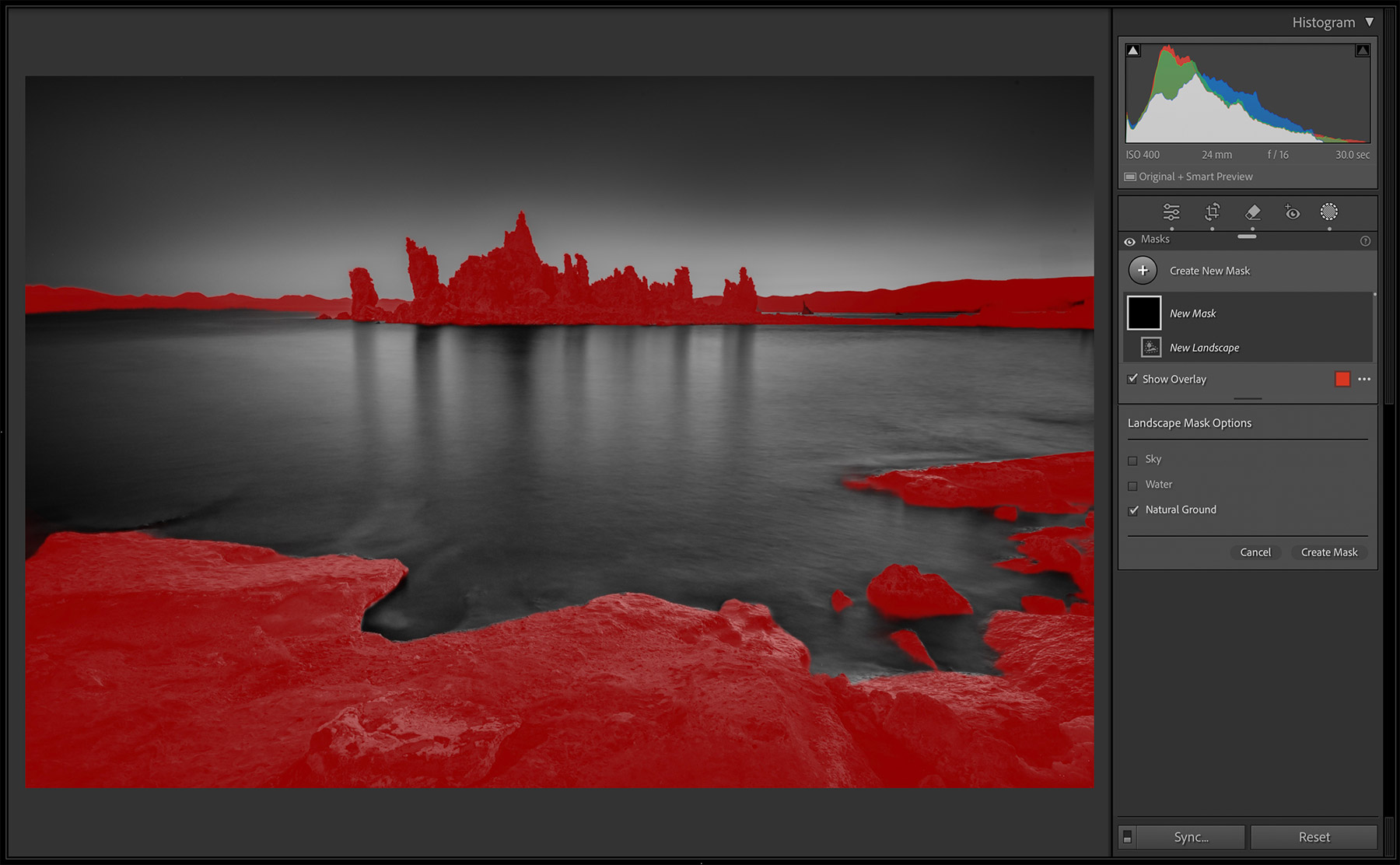Reset the develop settings
Screen dimensions: 1400x865
coord(1314,837)
